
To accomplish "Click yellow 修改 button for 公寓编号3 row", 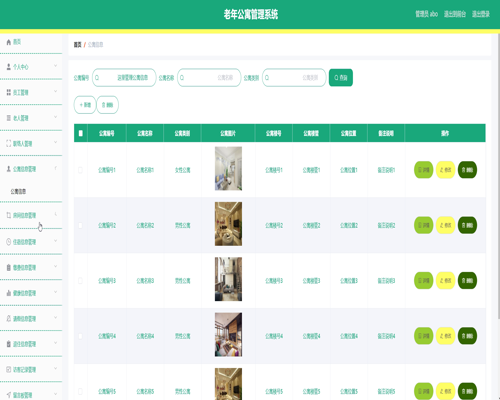I will [445, 281].
